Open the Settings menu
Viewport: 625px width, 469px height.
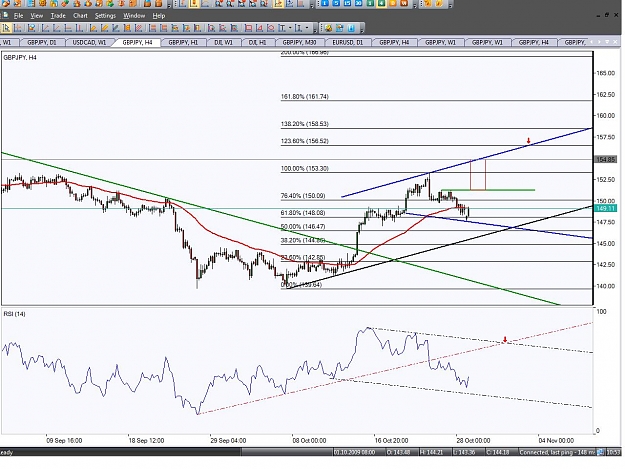(x=105, y=16)
